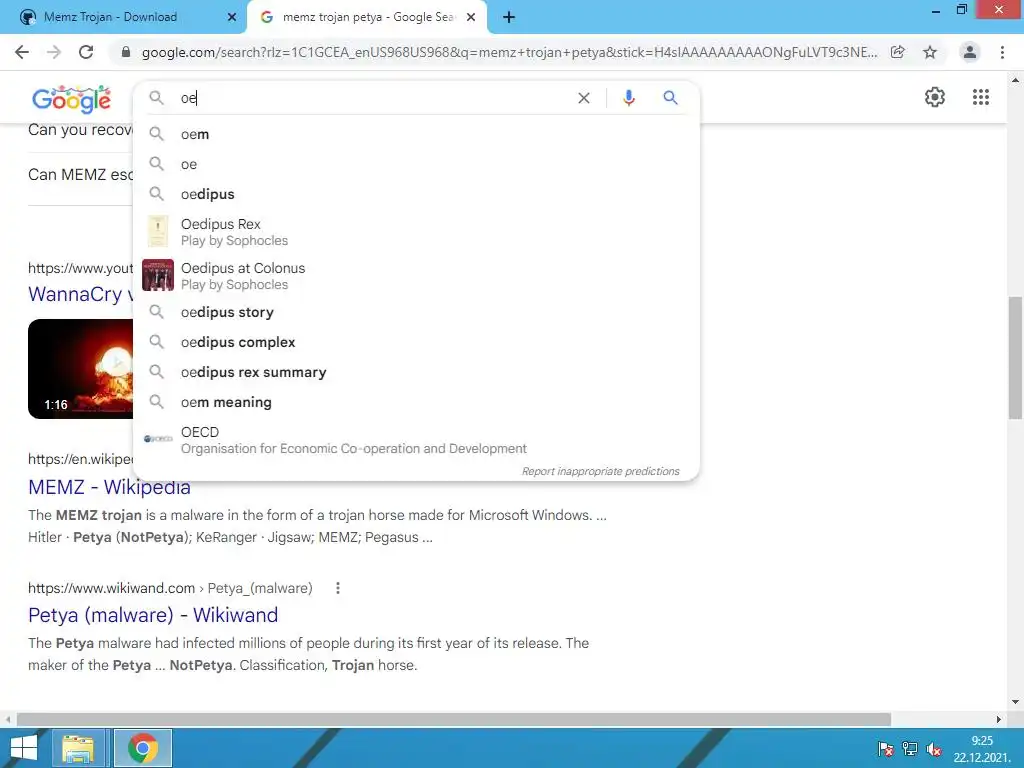Choose Oedipus at Colonus suggestion

(x=416, y=276)
